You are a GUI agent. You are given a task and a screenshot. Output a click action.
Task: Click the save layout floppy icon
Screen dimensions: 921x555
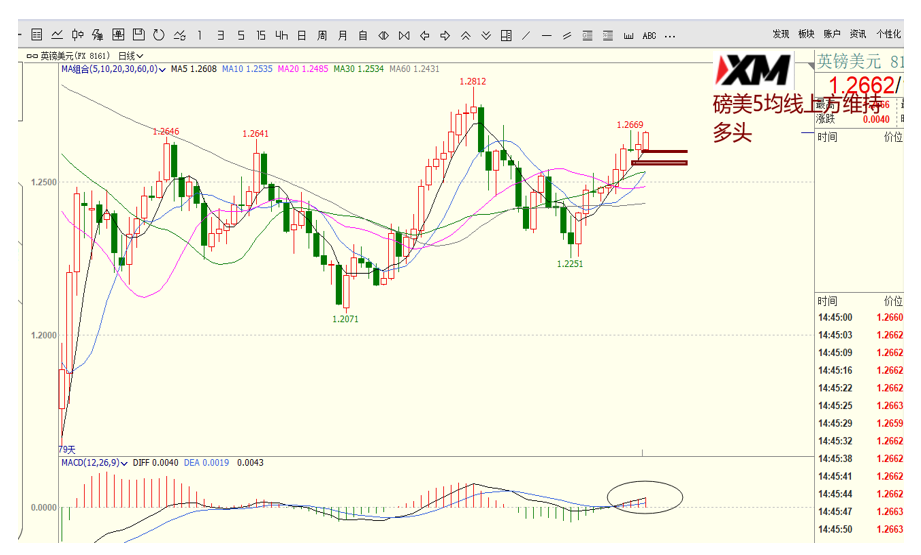coord(139,35)
